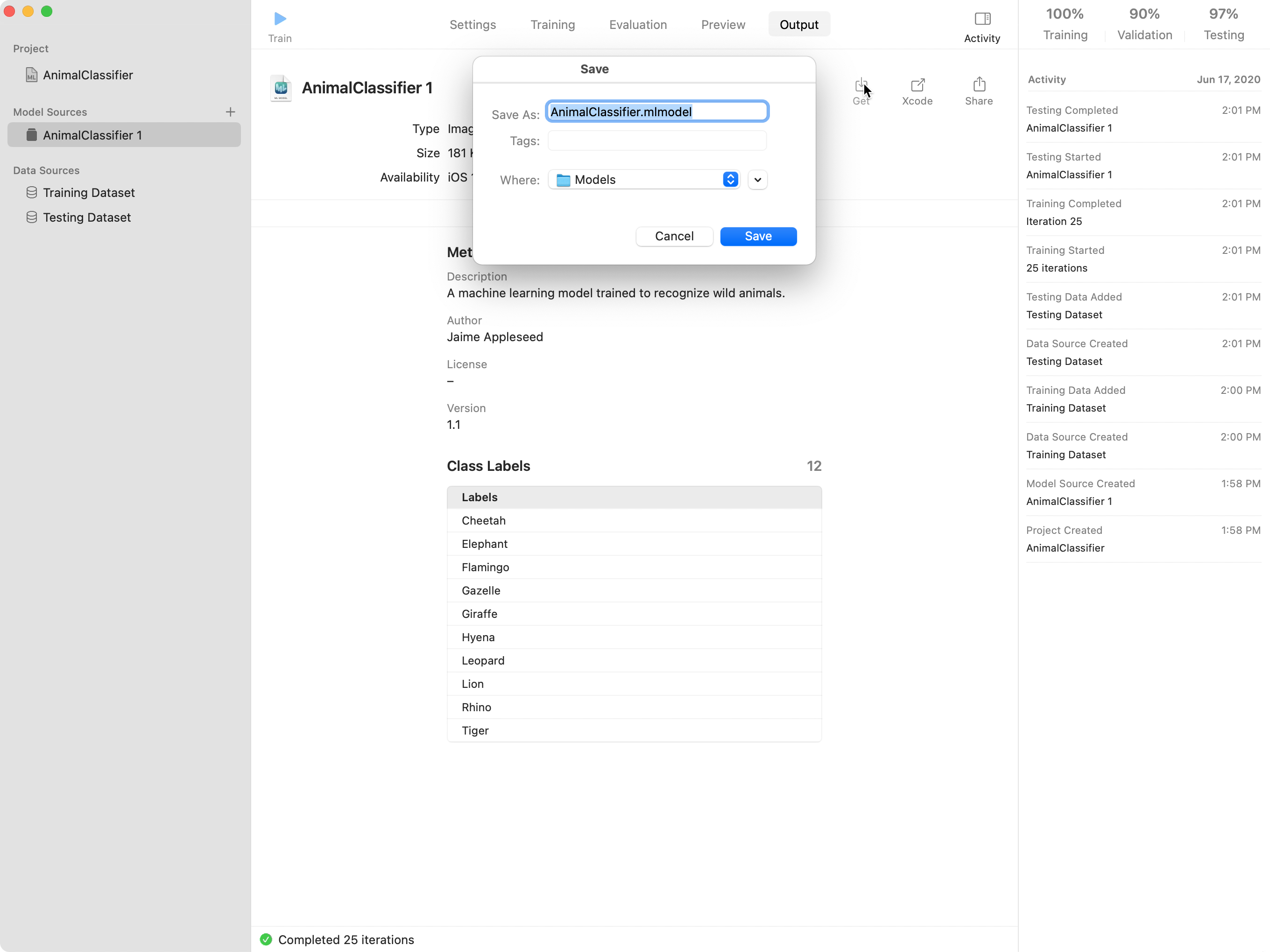The height and width of the screenshot is (952, 1270).
Task: Expand the save dialog options
Action: click(757, 179)
